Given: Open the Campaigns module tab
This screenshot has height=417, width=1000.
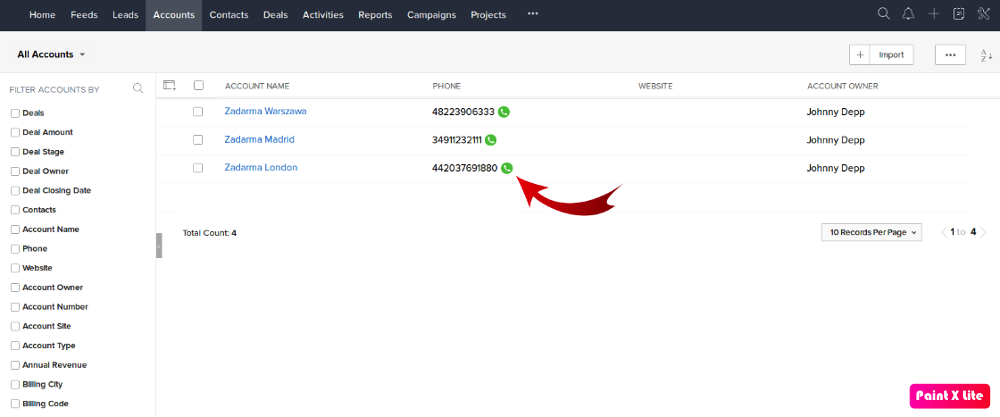Looking at the screenshot, I should [x=432, y=15].
